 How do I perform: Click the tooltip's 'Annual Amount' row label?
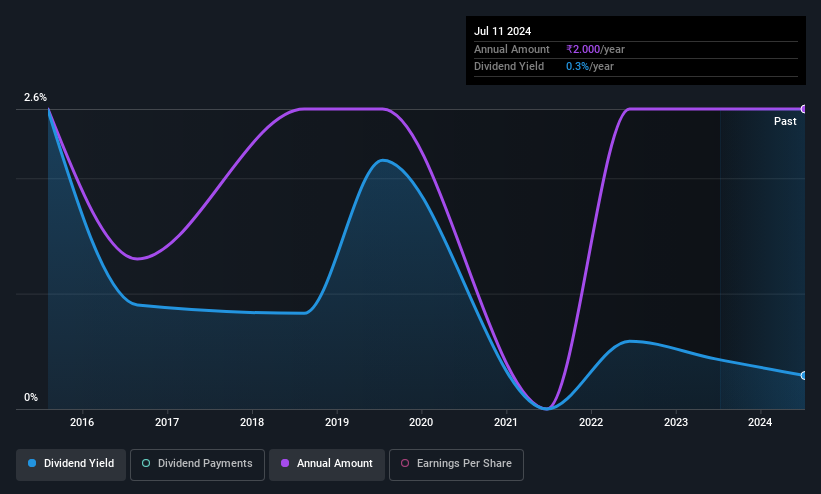512,49
